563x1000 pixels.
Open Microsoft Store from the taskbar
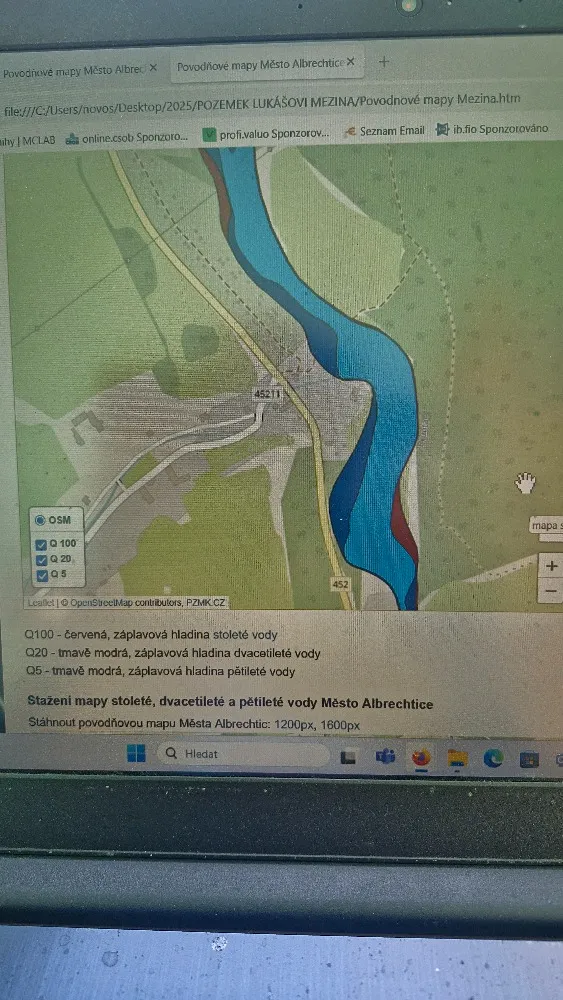pyautogui.click(x=529, y=760)
